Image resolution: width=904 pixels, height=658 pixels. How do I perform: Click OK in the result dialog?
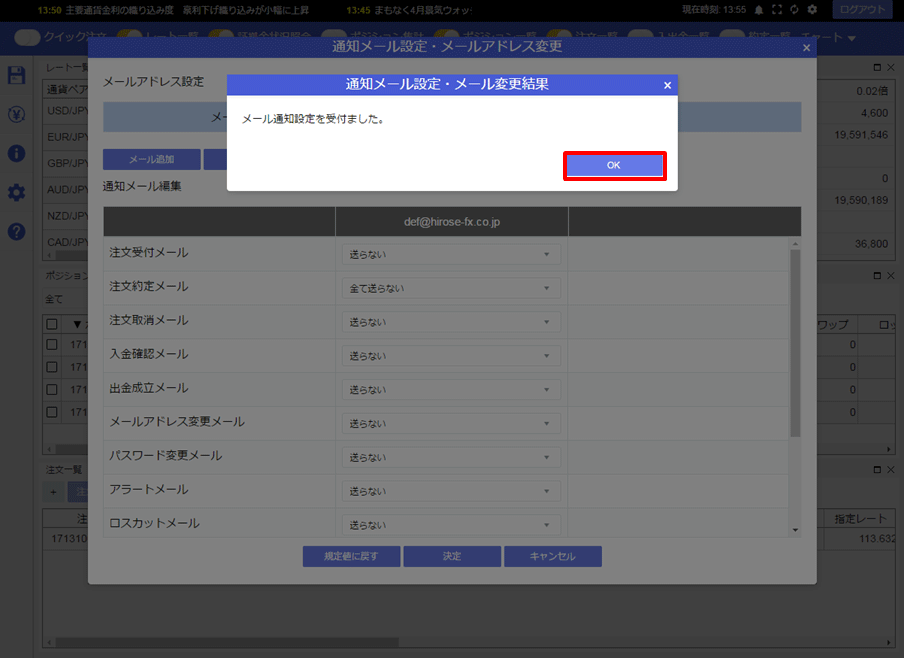[x=614, y=166]
